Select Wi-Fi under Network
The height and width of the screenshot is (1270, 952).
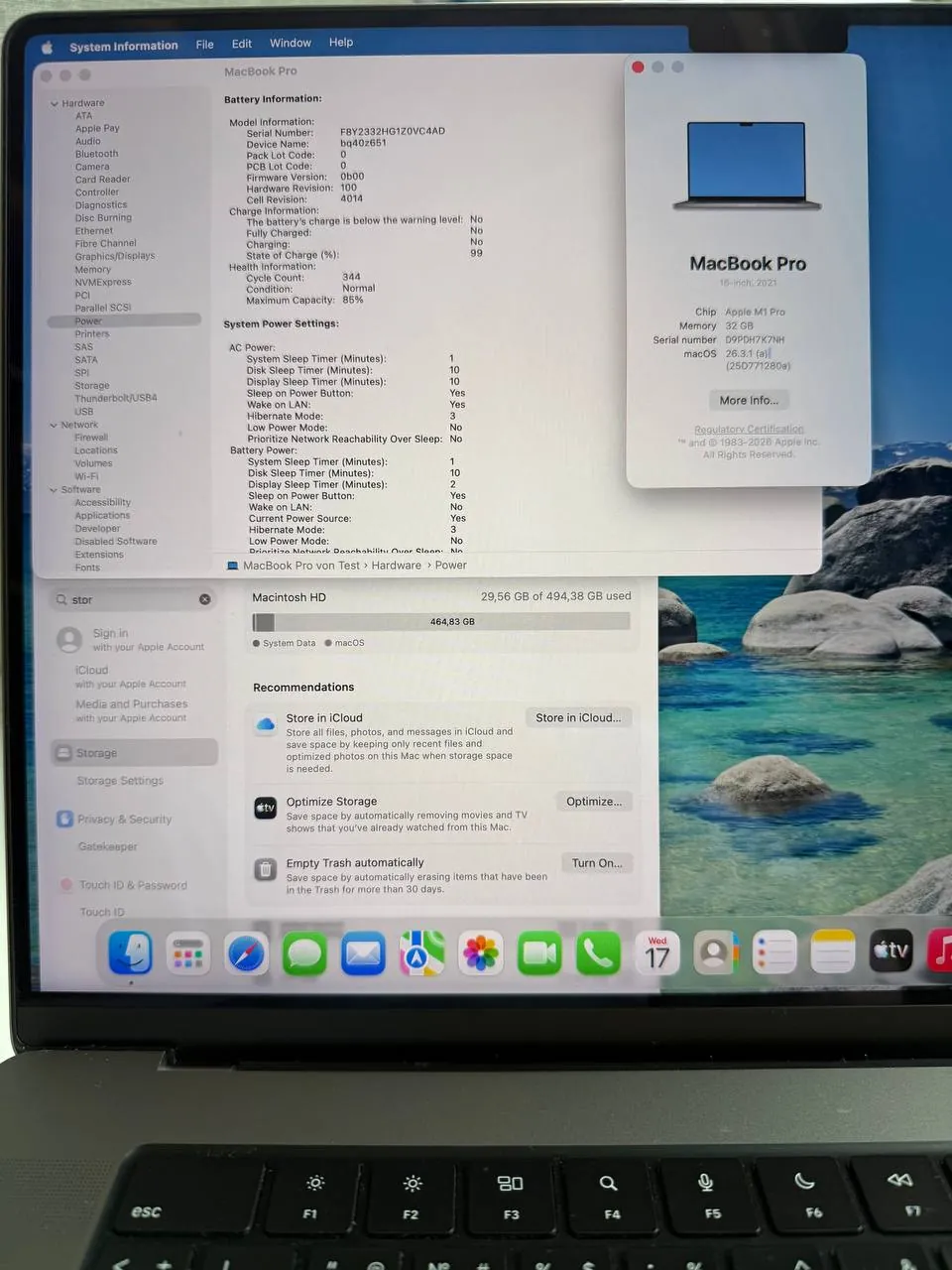point(86,476)
